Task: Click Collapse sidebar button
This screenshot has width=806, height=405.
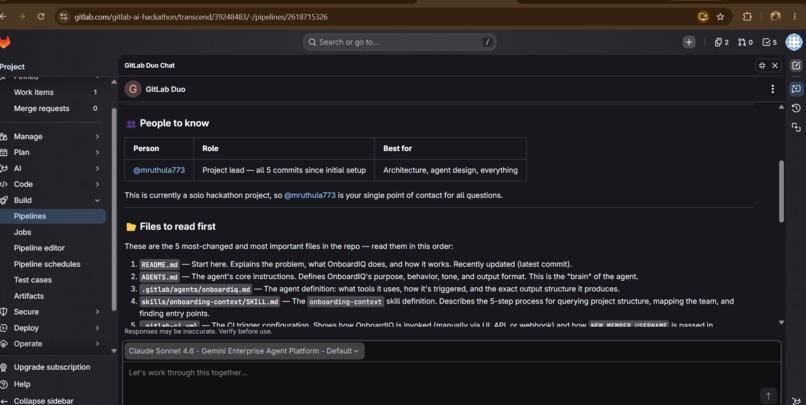Action: [43, 401]
